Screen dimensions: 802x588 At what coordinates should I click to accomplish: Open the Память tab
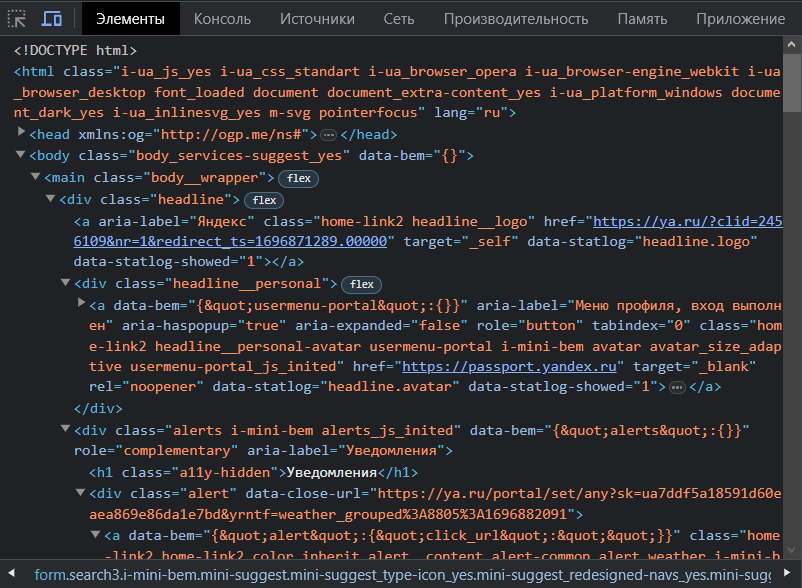pyautogui.click(x=642, y=19)
